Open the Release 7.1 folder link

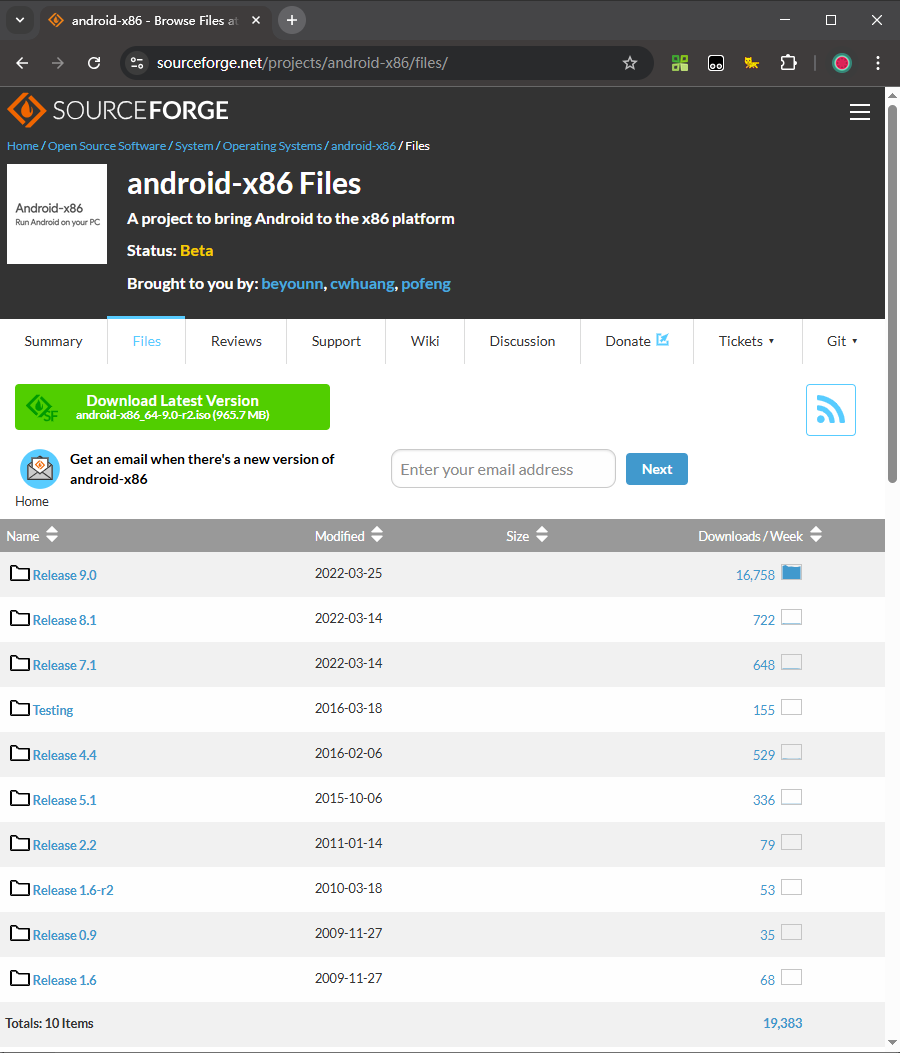click(64, 666)
